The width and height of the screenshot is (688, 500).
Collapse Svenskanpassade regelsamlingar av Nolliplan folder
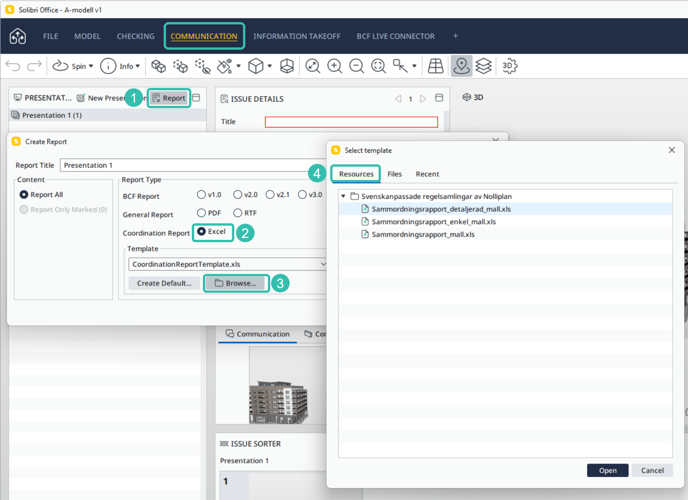click(343, 196)
